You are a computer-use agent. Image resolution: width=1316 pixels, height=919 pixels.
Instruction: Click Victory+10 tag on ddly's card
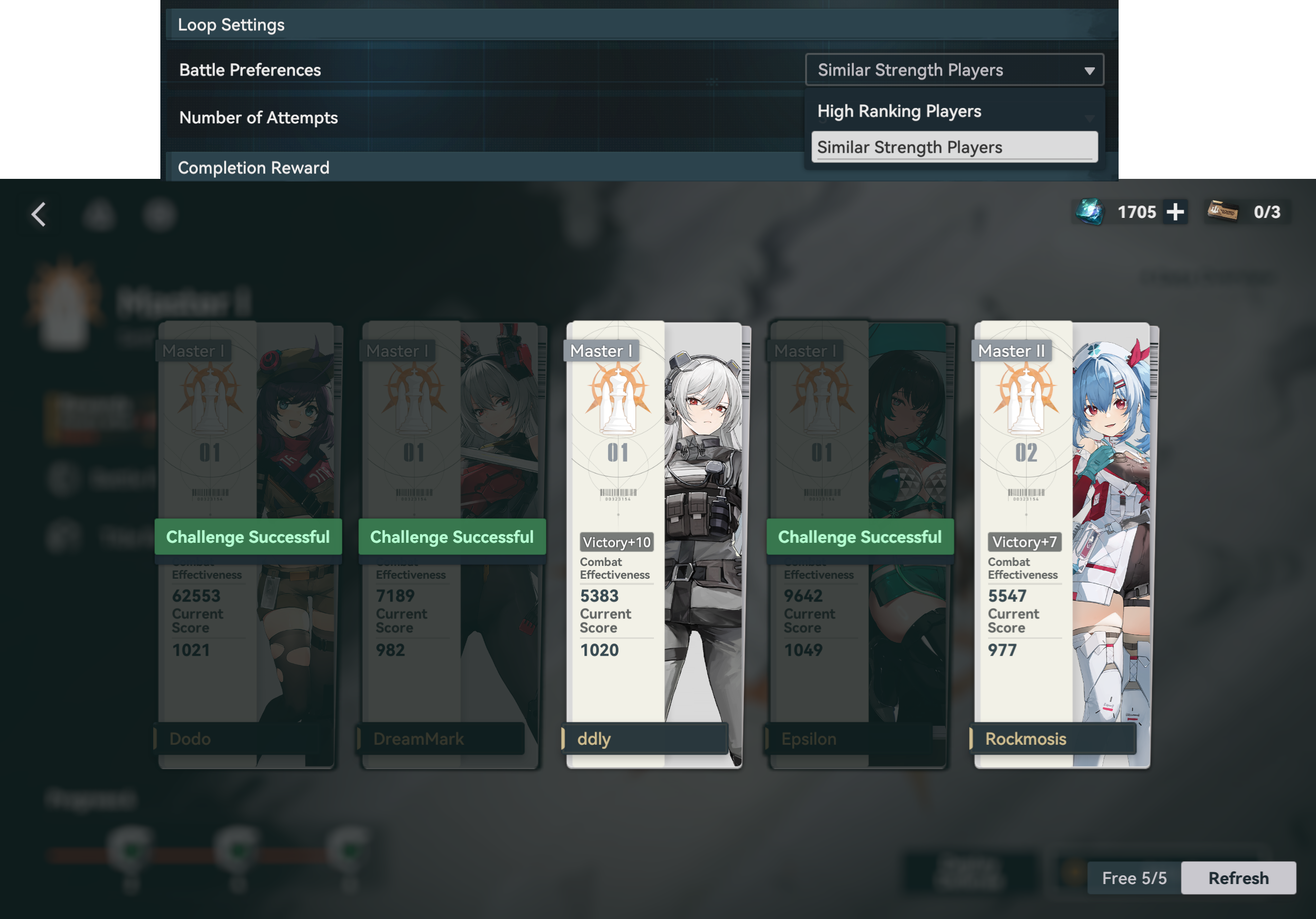coord(617,542)
